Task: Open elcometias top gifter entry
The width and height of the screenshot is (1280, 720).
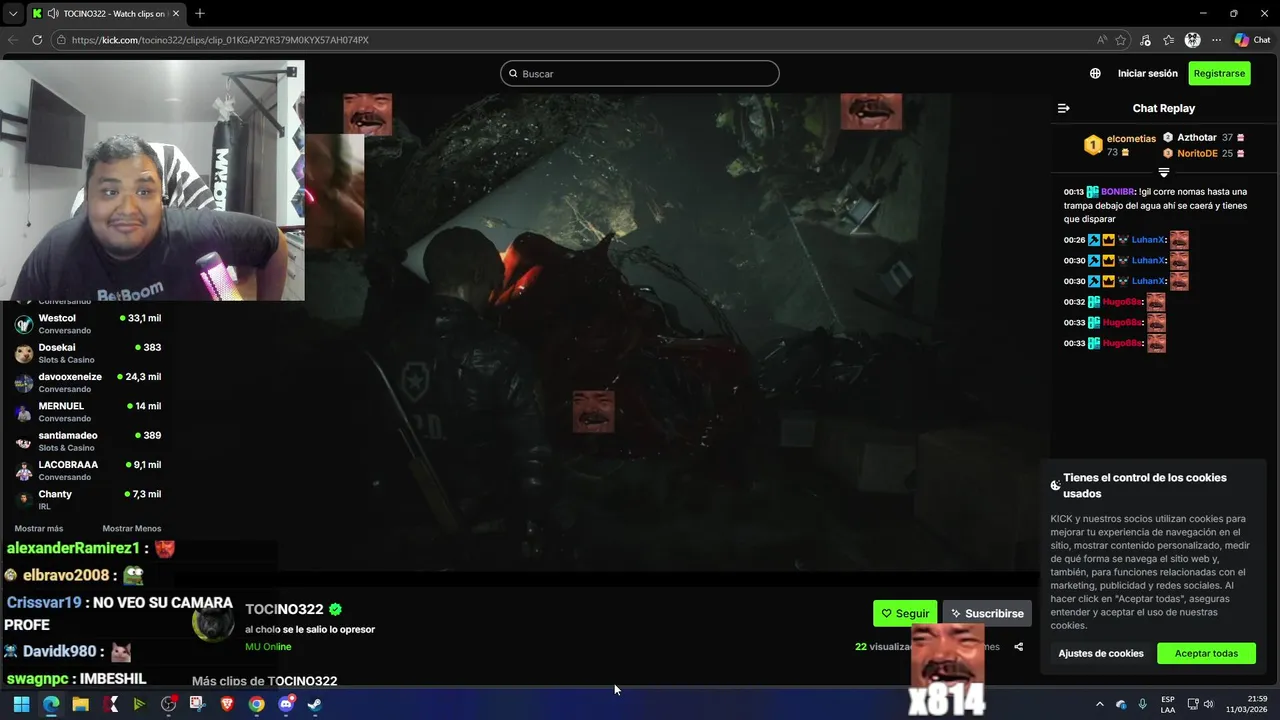Action: tap(1120, 145)
